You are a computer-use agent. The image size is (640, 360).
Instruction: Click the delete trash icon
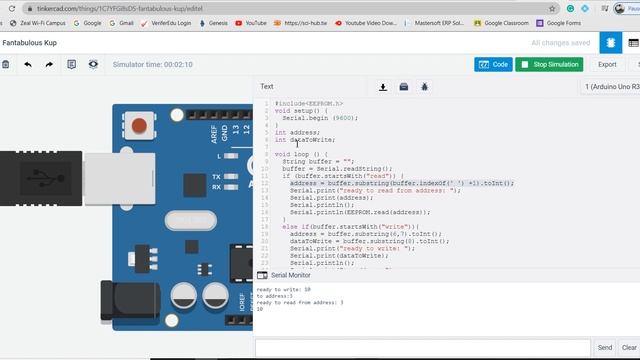click(6, 64)
